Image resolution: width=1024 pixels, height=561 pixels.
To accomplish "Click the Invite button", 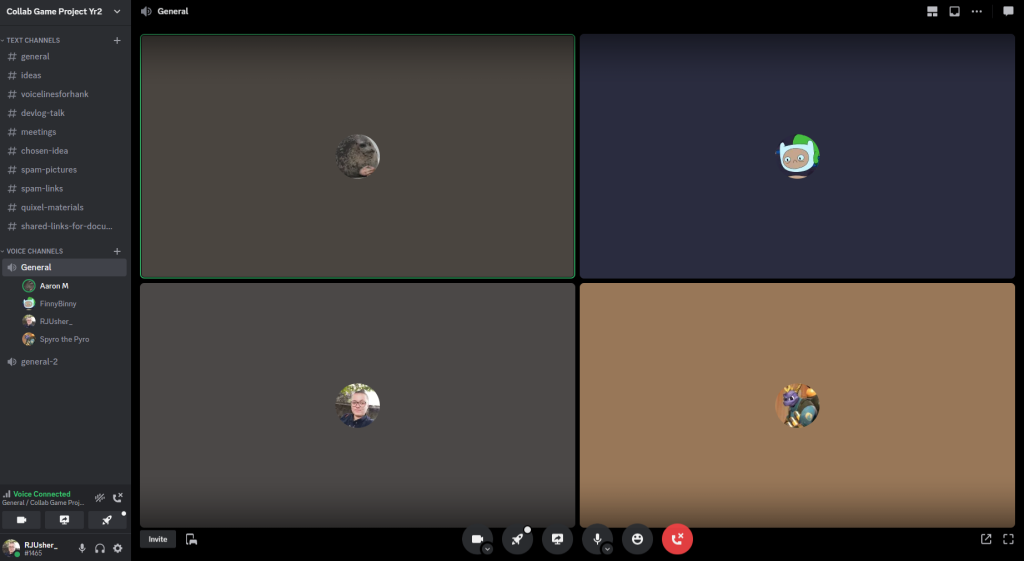I will (158, 539).
